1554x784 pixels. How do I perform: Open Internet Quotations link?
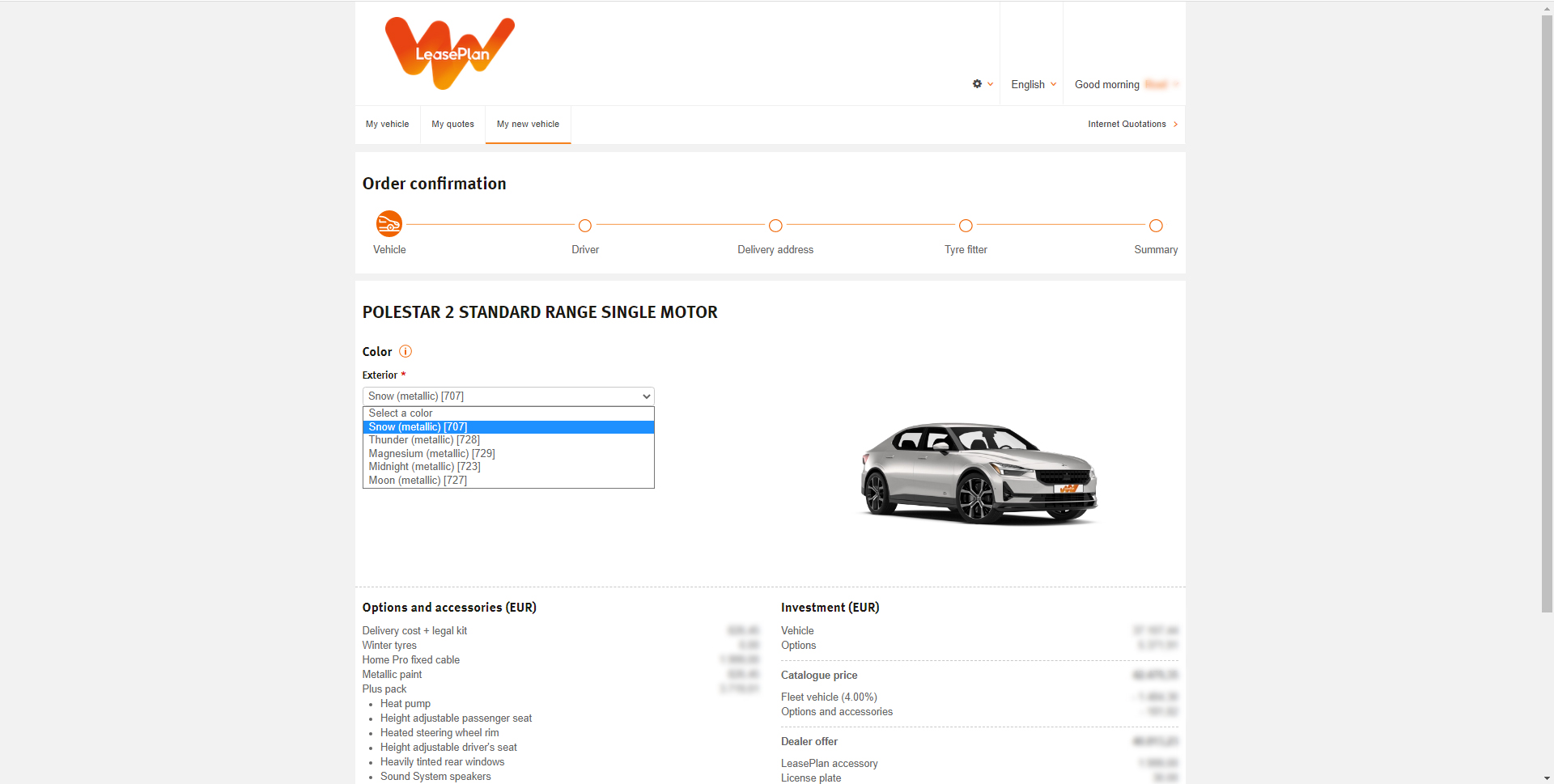coord(1132,124)
